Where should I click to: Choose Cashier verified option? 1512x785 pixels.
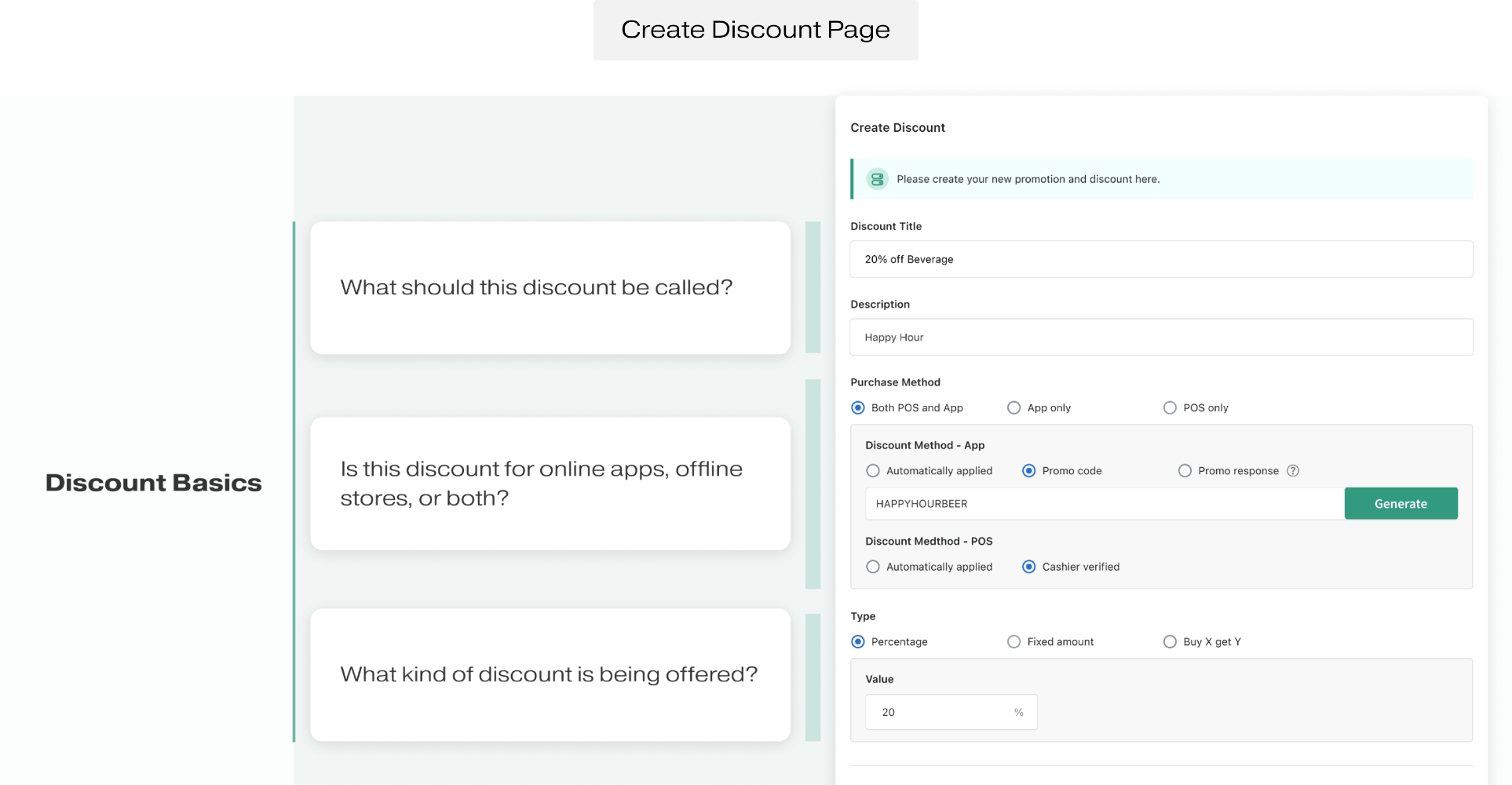(1028, 567)
